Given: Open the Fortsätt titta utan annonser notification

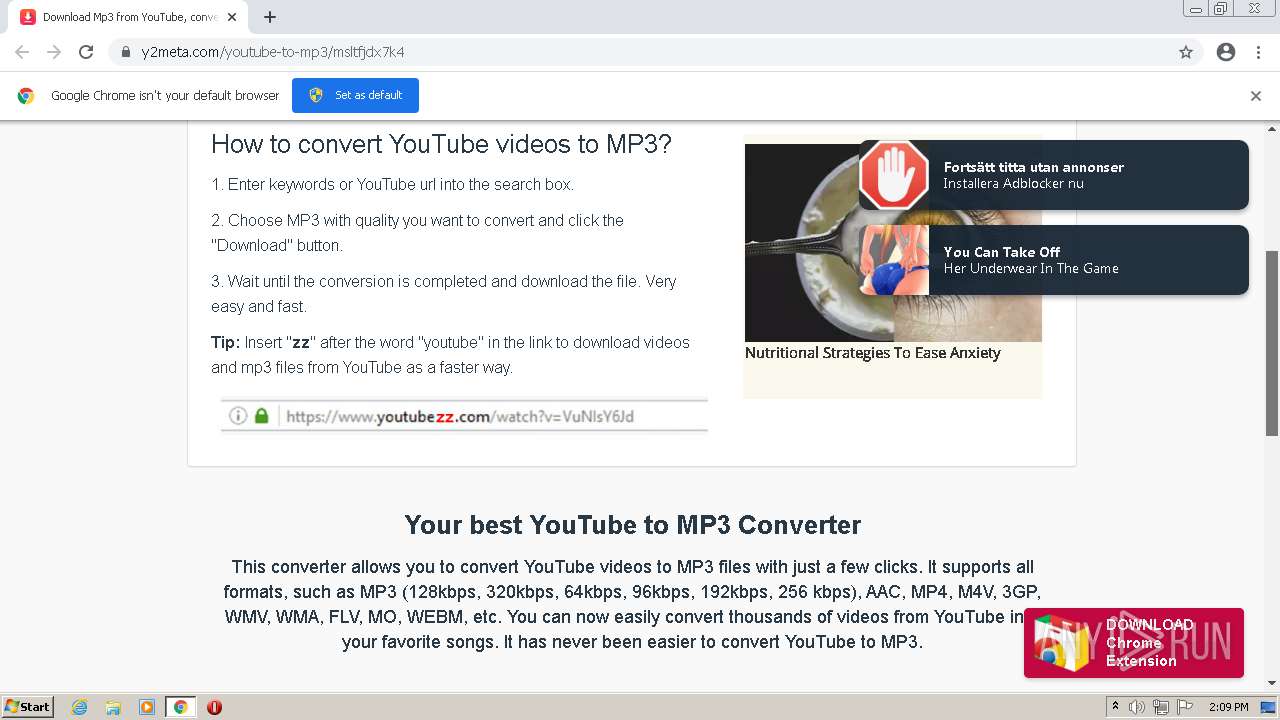Looking at the screenshot, I should [1054, 175].
